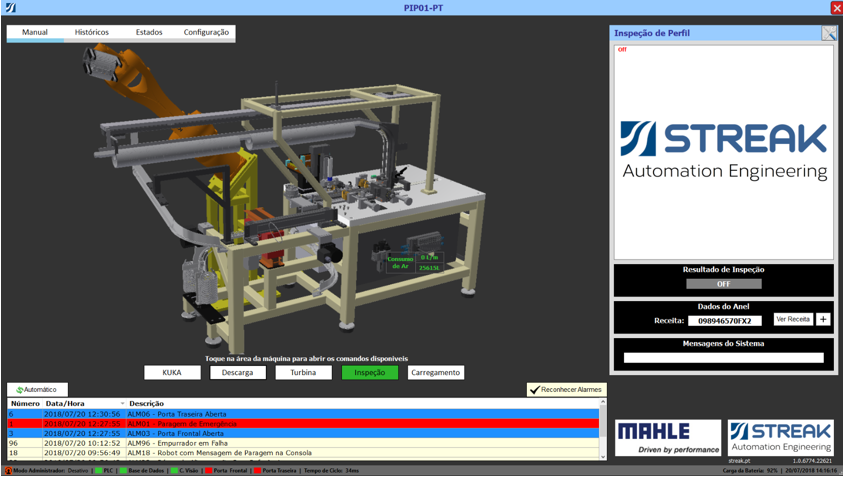The width and height of the screenshot is (843, 478).
Task: Open the Data/Hora column sort dropdown
Action: [122, 404]
